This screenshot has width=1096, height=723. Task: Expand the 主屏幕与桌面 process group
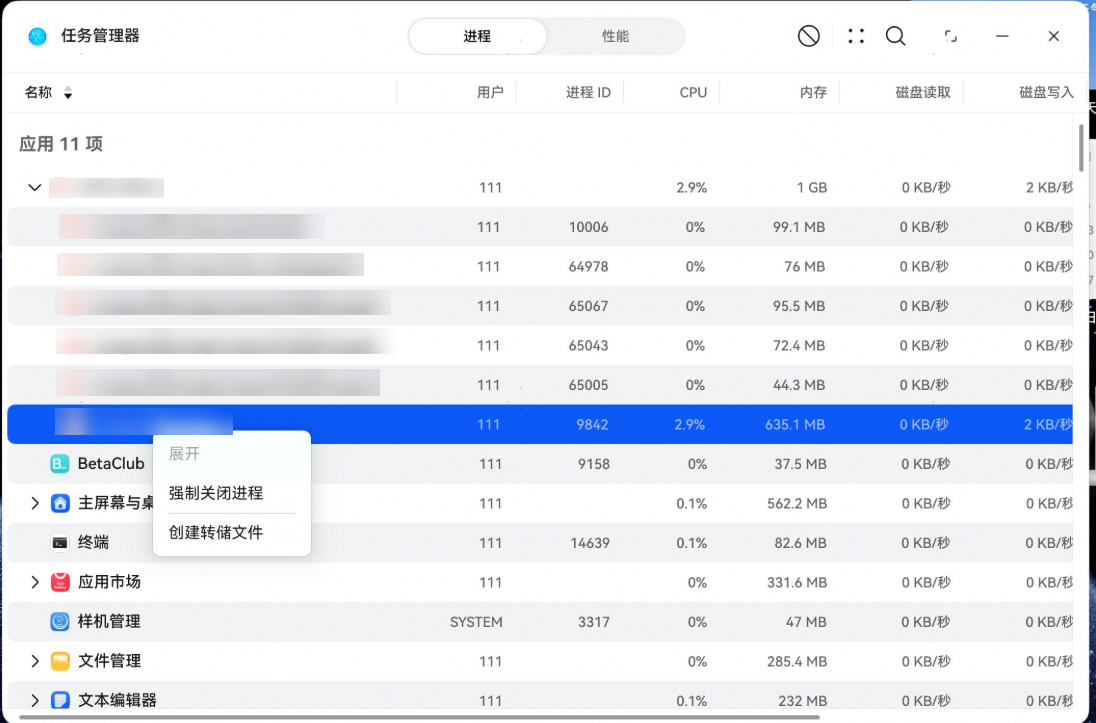click(x=35, y=503)
